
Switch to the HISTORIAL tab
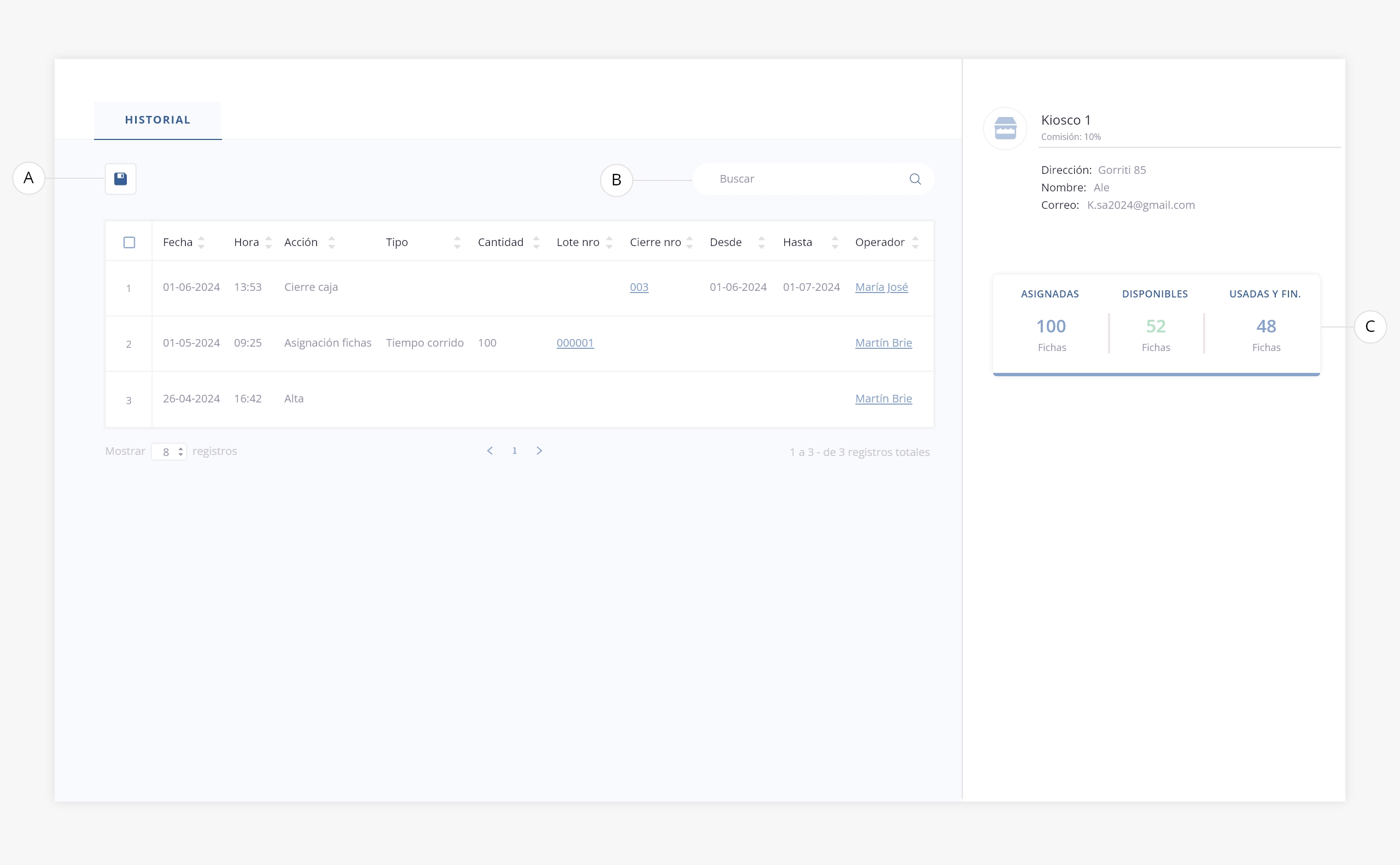pyautogui.click(x=157, y=120)
